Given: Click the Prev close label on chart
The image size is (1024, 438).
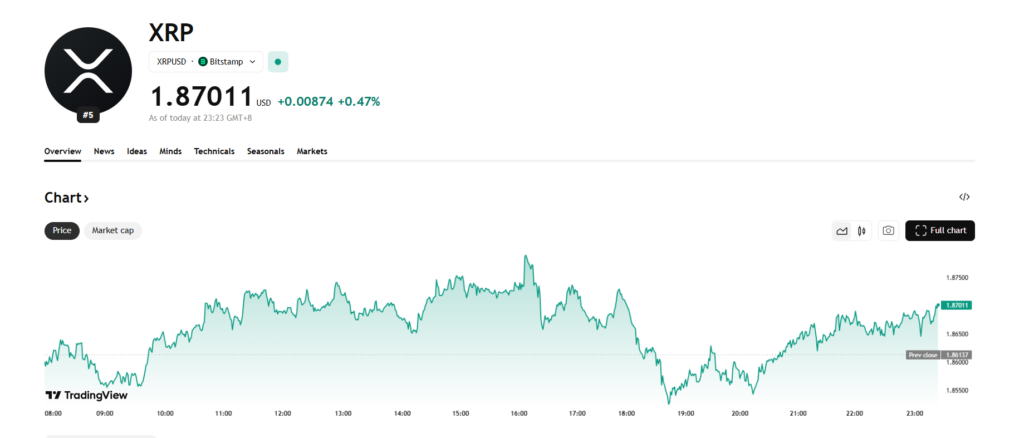Looking at the screenshot, I should (x=923, y=355).
